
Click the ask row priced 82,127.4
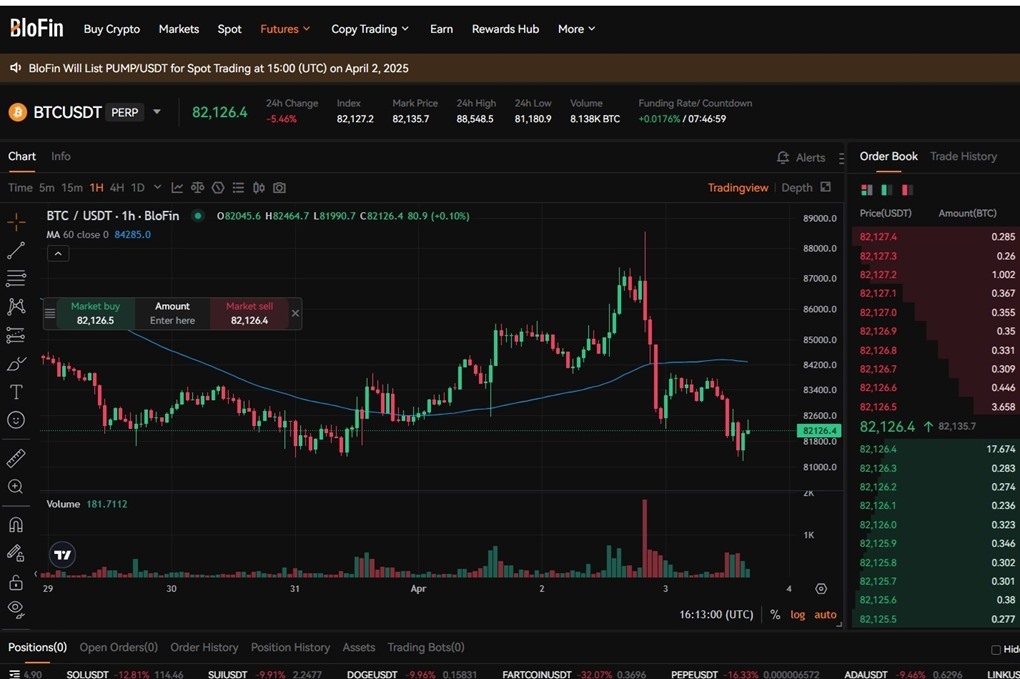pyautogui.click(x=934, y=237)
